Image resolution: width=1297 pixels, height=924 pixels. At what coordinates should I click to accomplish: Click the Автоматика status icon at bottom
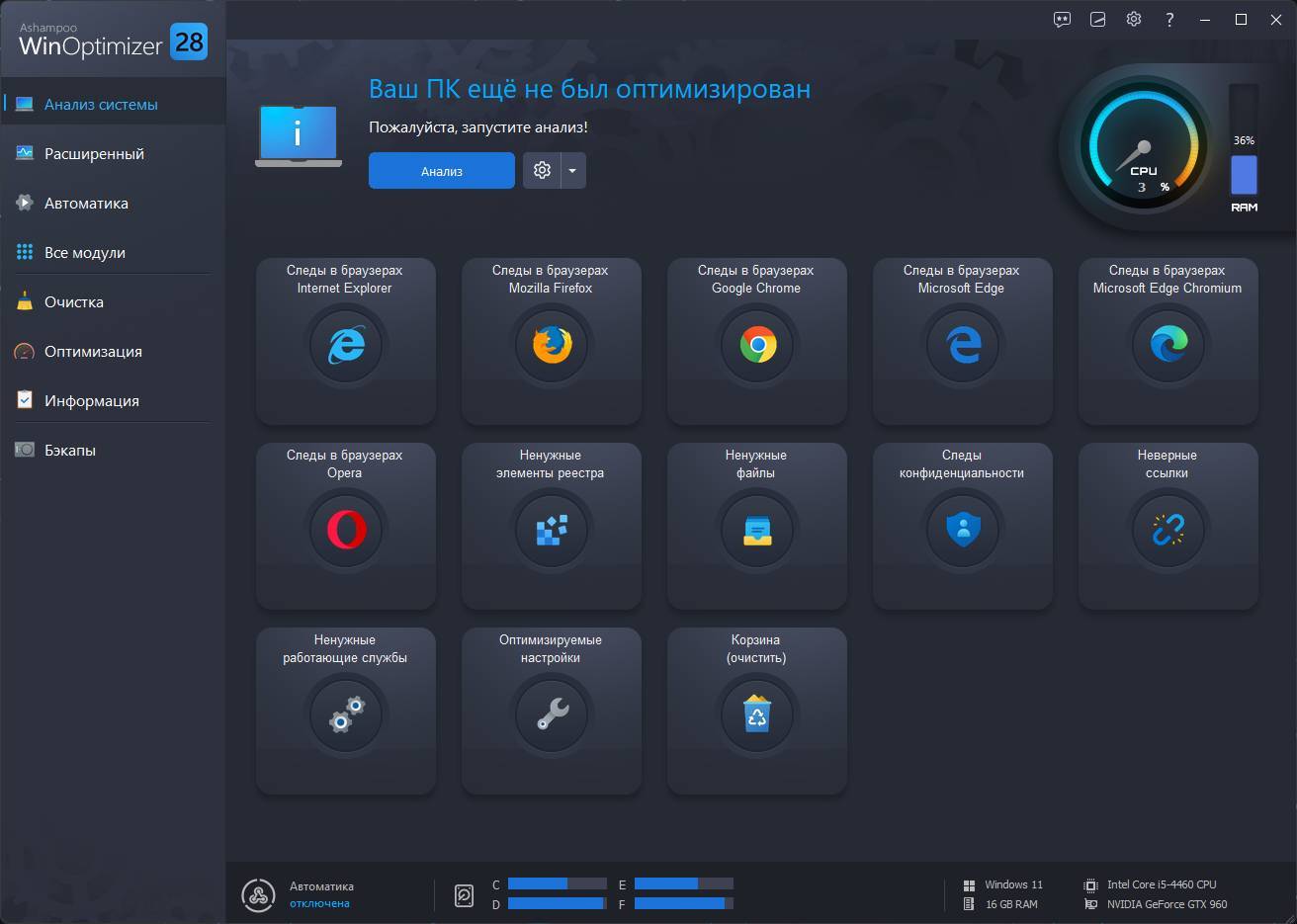258,894
